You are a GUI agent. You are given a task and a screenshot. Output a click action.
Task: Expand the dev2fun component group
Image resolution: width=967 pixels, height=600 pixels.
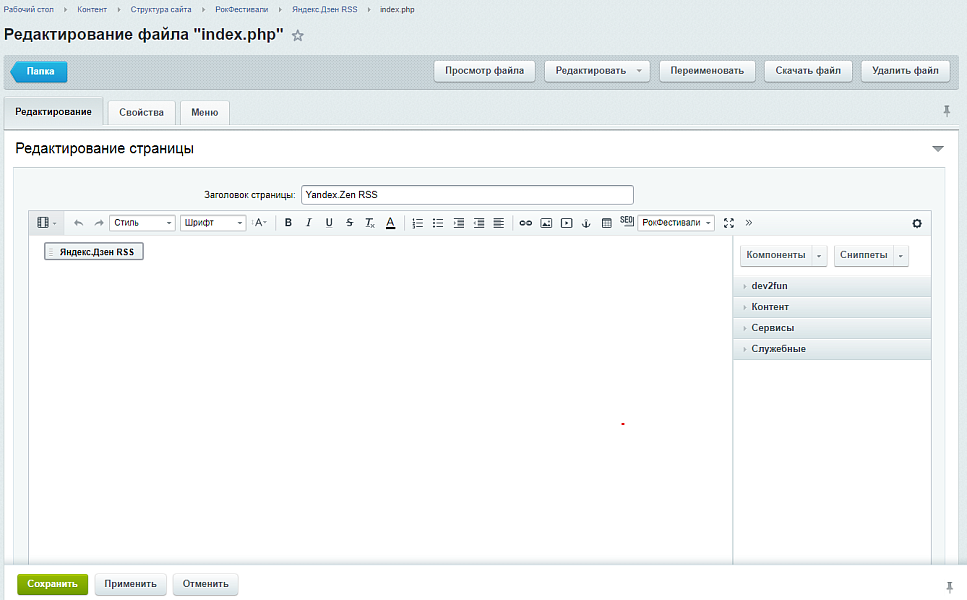769,286
